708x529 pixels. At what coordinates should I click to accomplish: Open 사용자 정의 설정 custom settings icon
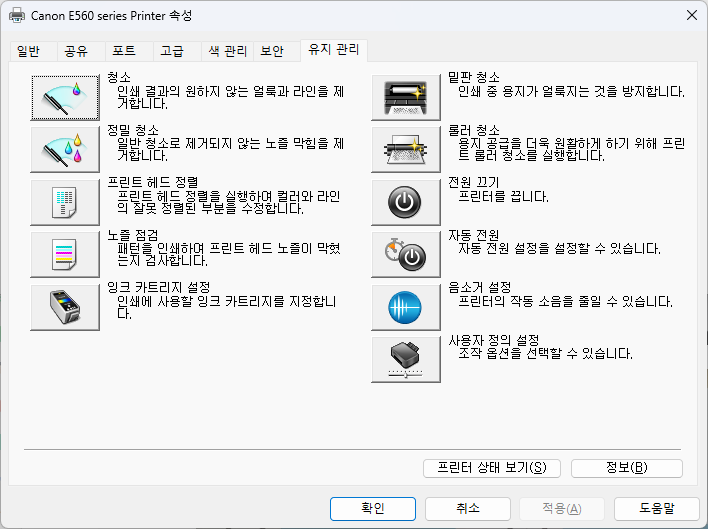pos(405,359)
